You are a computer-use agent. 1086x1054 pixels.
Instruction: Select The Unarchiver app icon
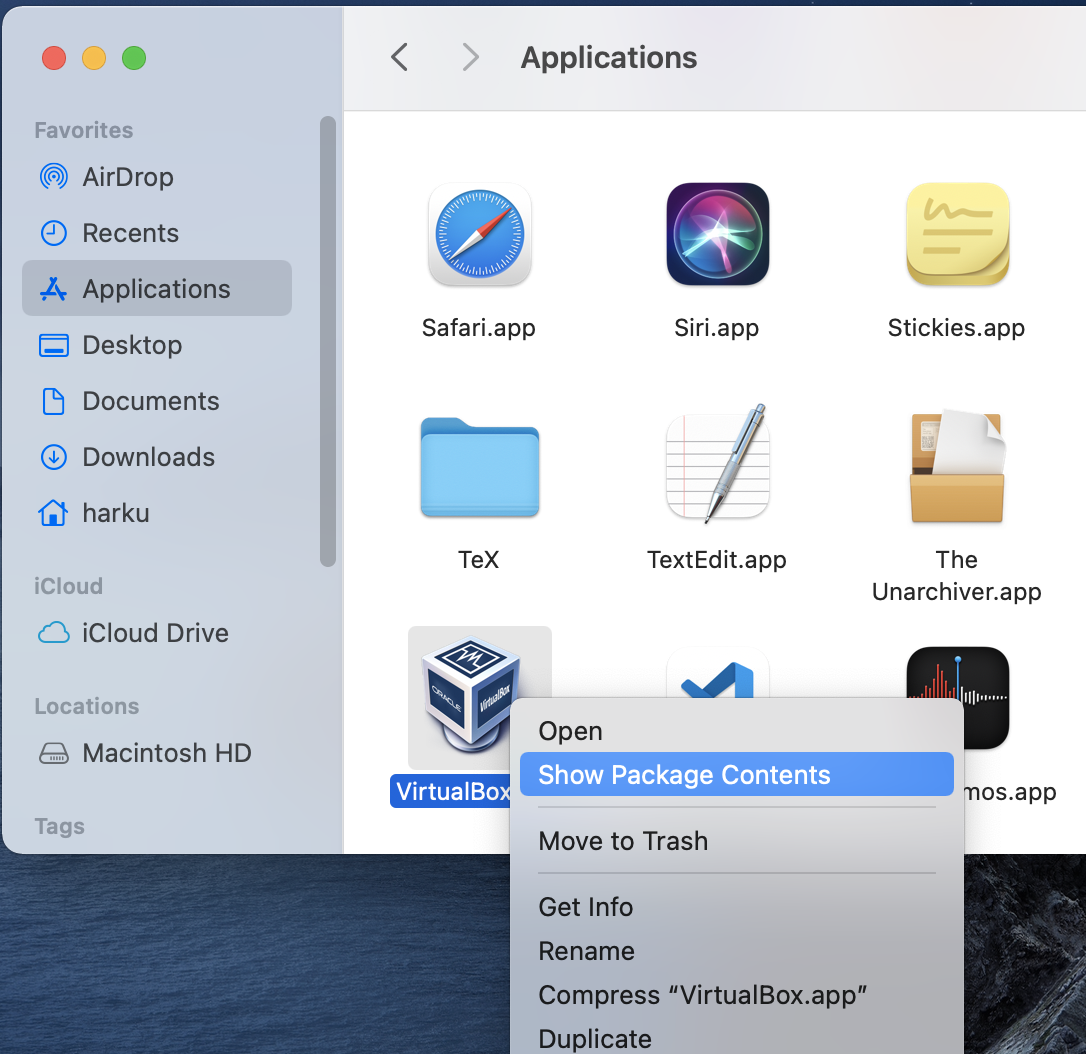957,465
